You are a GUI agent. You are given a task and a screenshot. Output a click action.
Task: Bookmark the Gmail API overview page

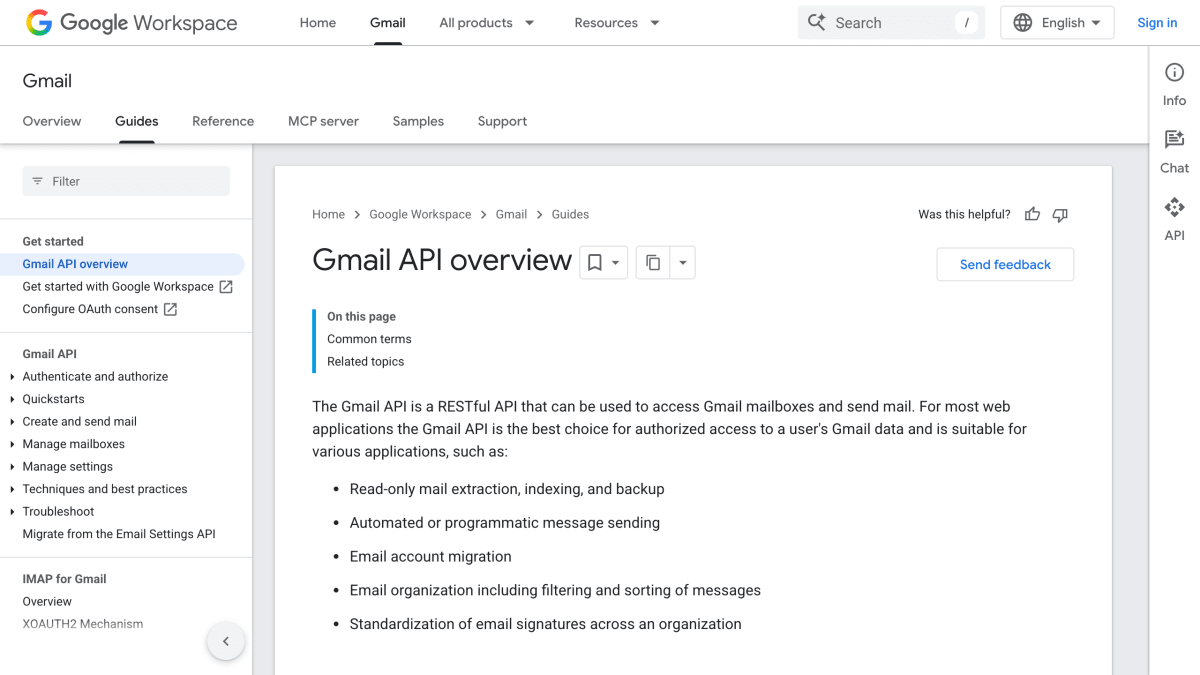coord(594,263)
